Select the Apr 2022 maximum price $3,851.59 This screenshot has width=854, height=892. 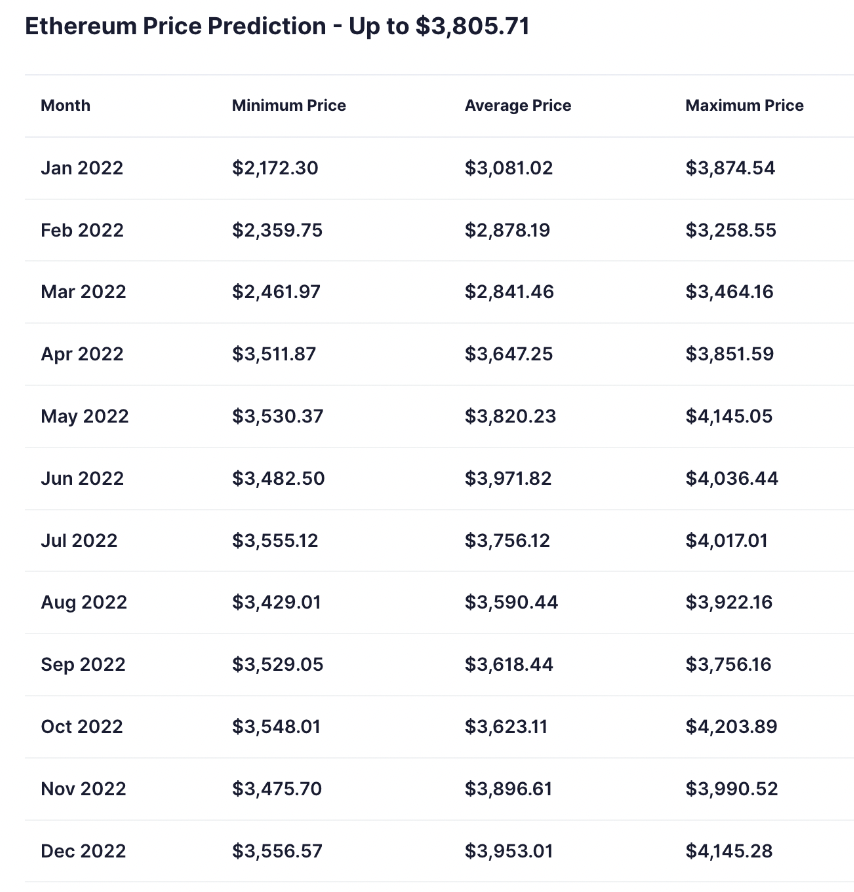729,354
